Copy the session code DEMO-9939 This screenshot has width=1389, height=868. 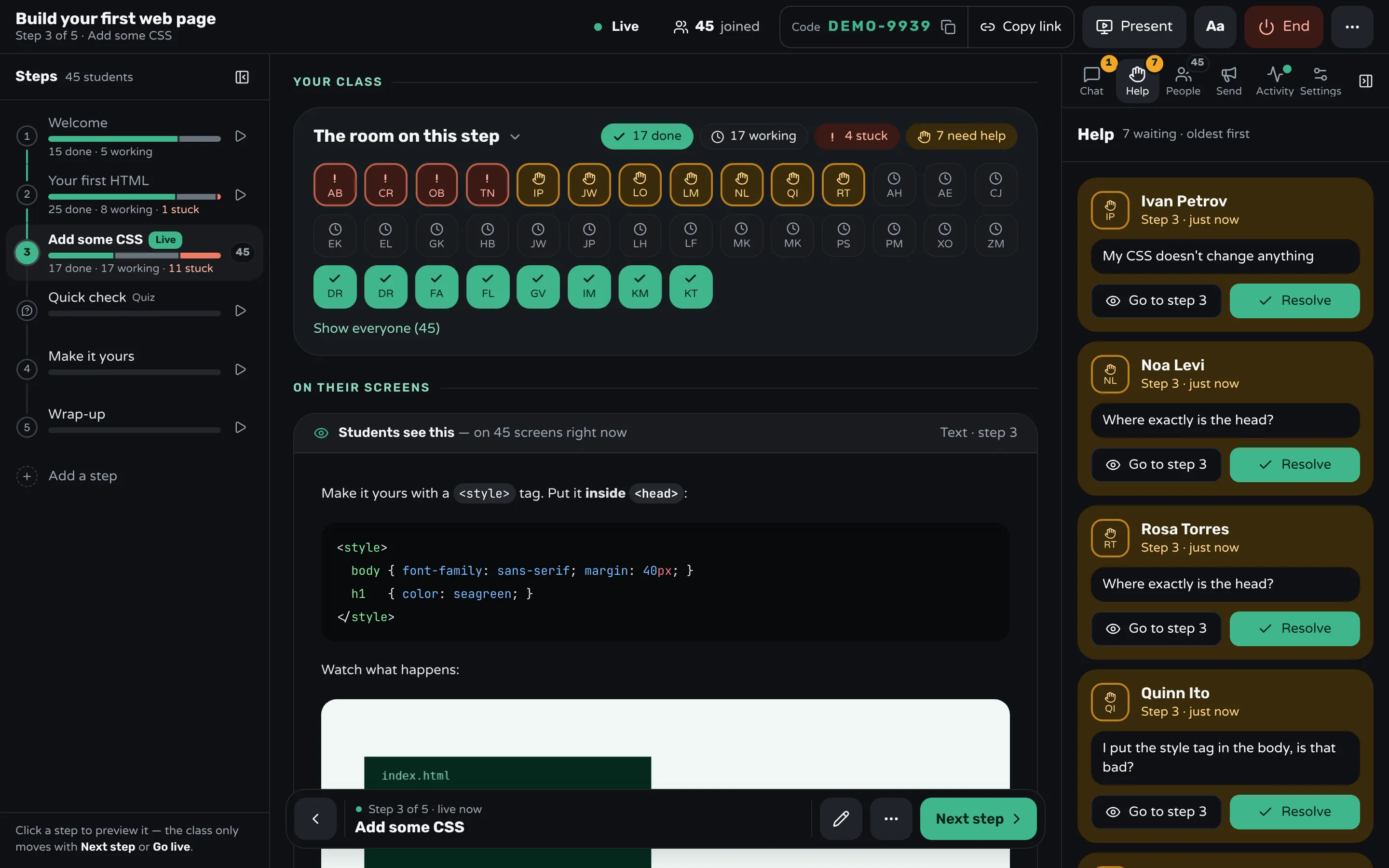click(948, 27)
